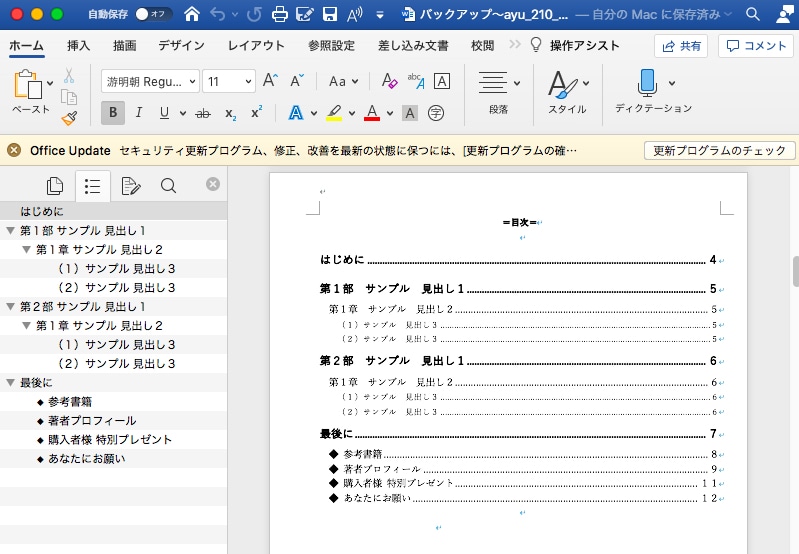Click the vertical scrollbar thumb

(796, 272)
